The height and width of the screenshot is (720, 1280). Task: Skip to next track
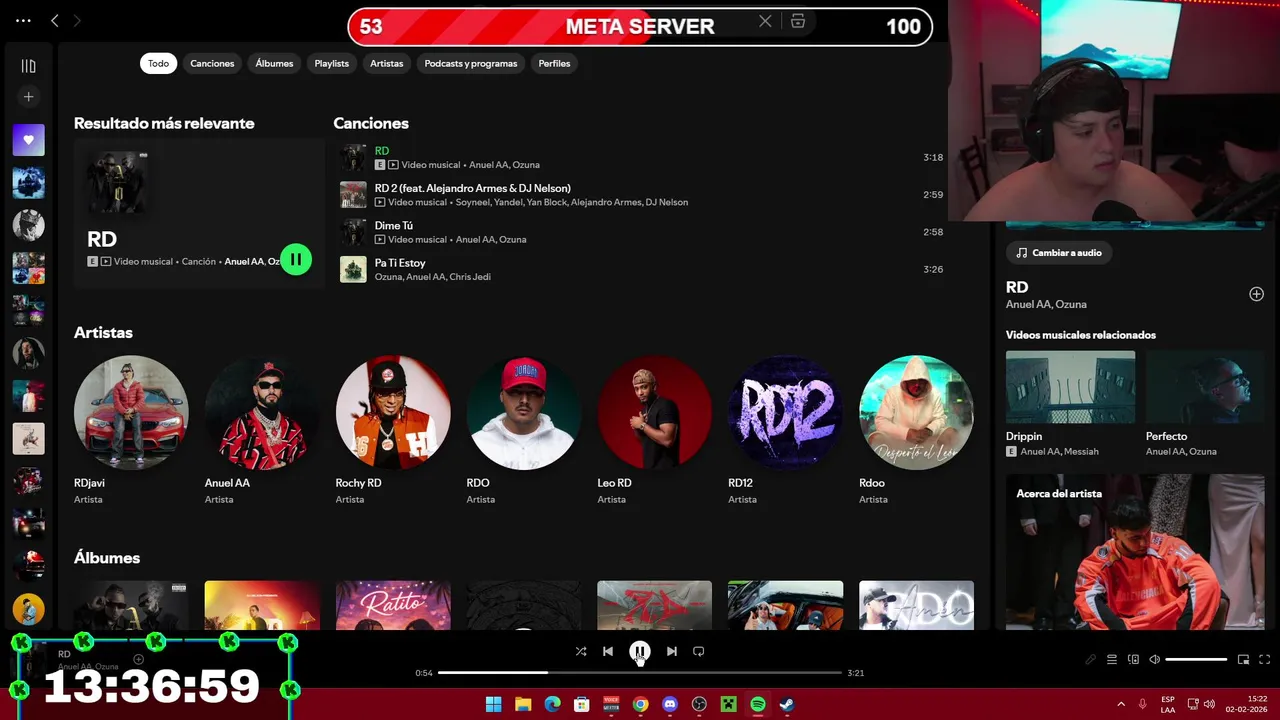[672, 651]
